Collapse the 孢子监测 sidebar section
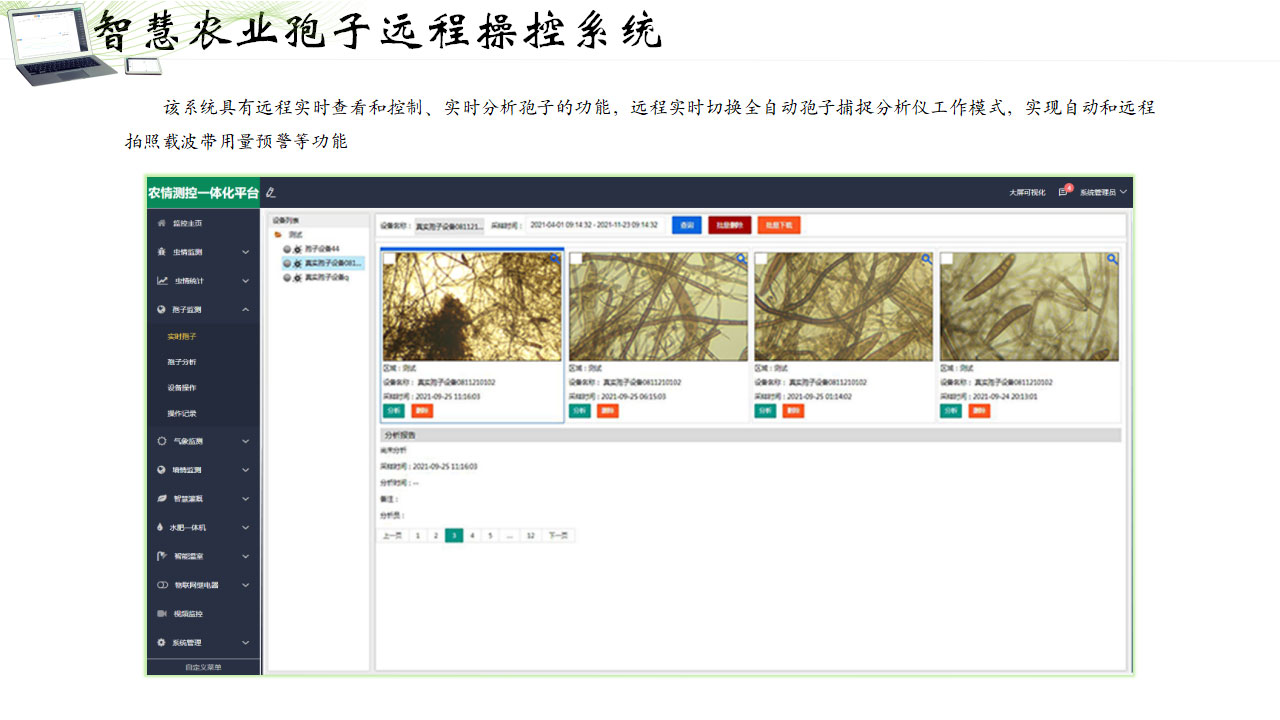The height and width of the screenshot is (720, 1280). point(246,310)
